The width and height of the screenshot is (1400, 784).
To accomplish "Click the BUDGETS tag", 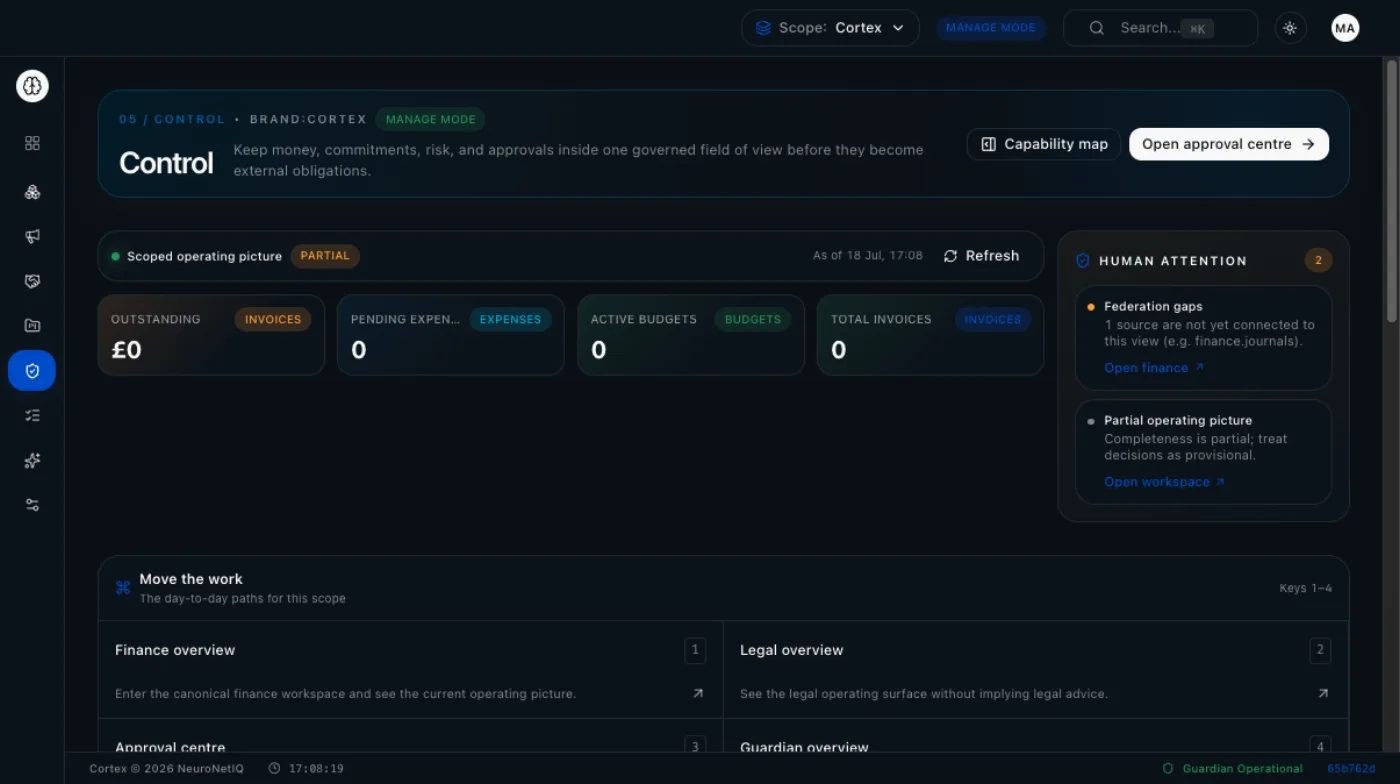I will click(752, 320).
